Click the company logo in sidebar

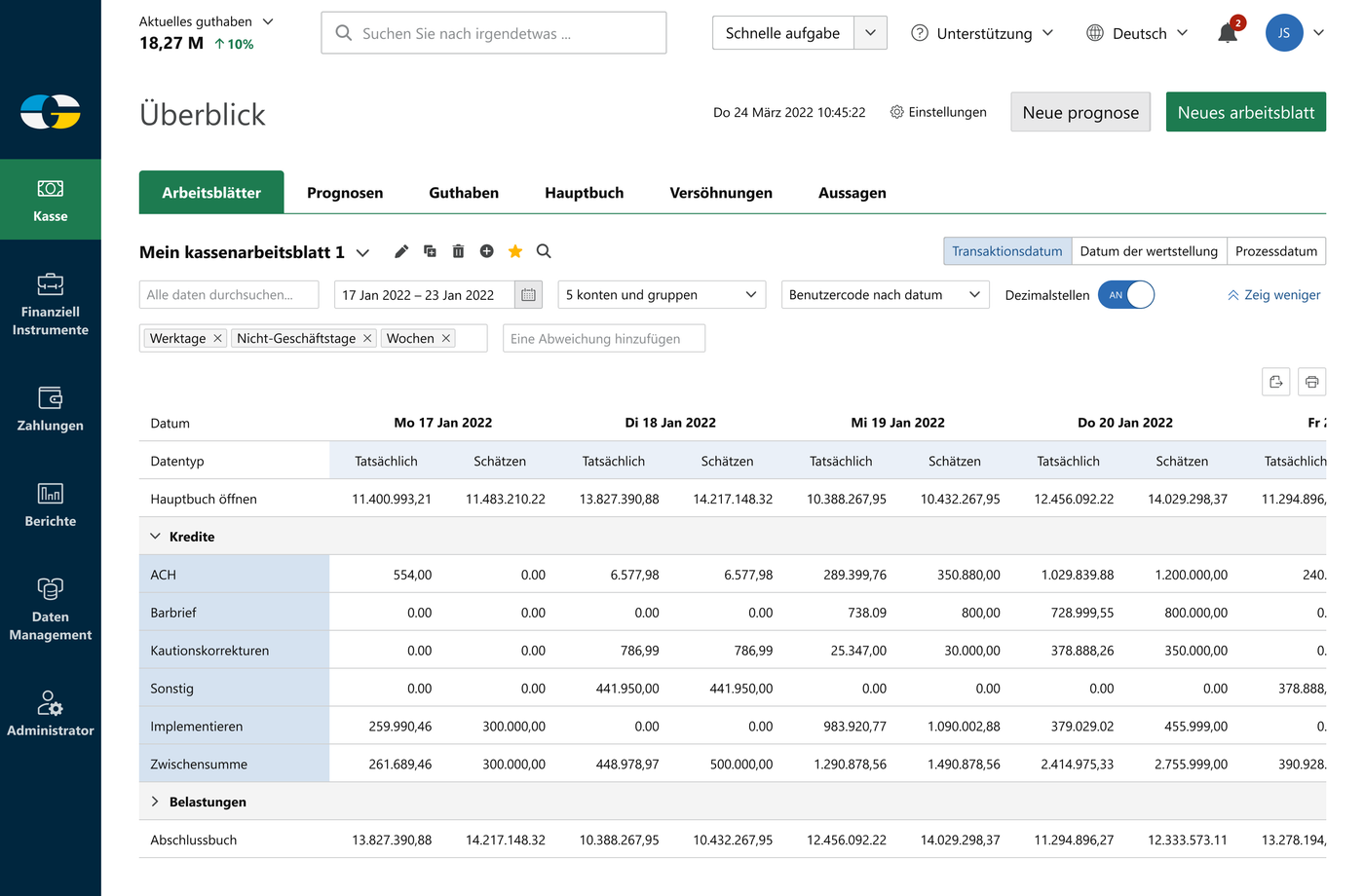tap(51, 112)
